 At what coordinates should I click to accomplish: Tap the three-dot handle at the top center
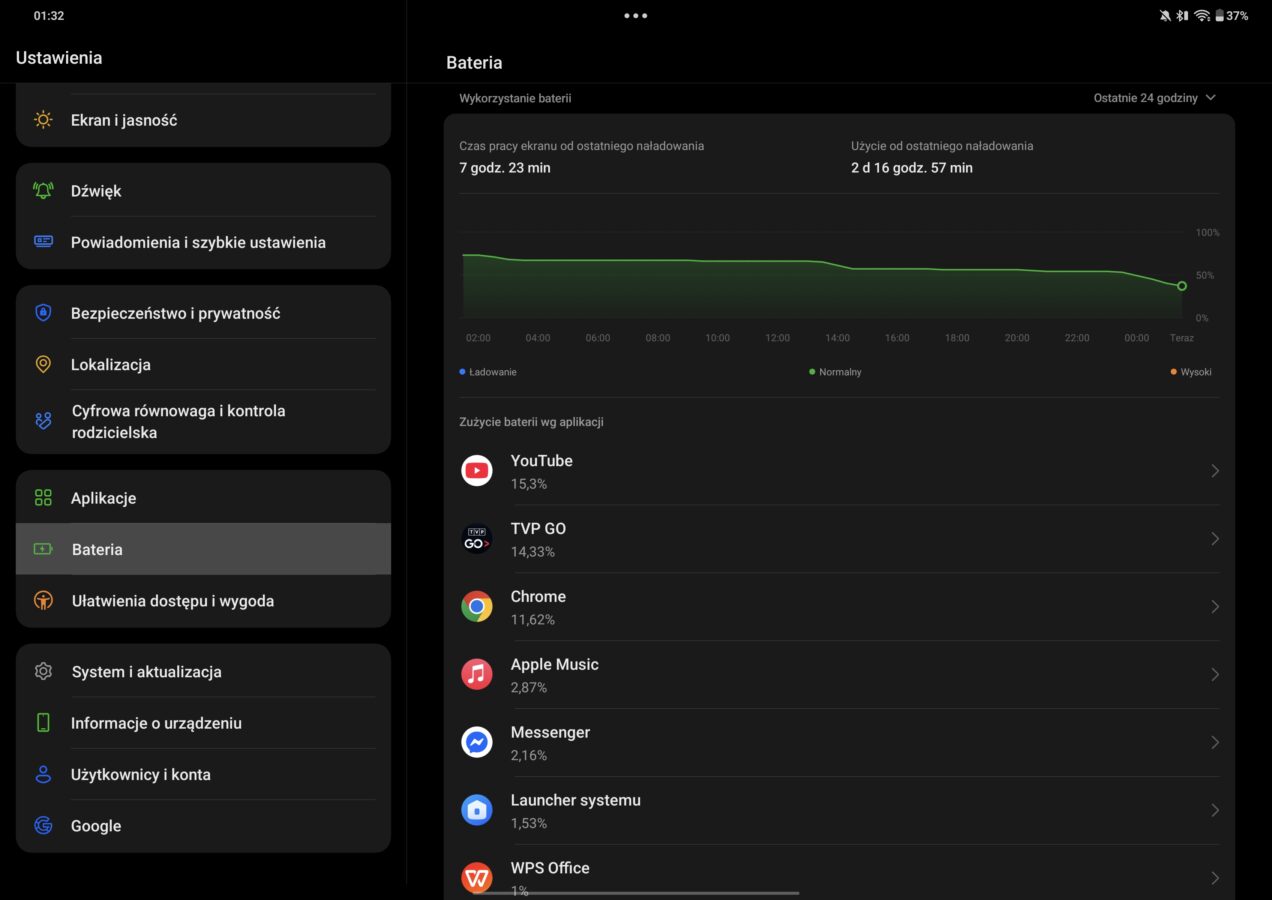click(636, 16)
